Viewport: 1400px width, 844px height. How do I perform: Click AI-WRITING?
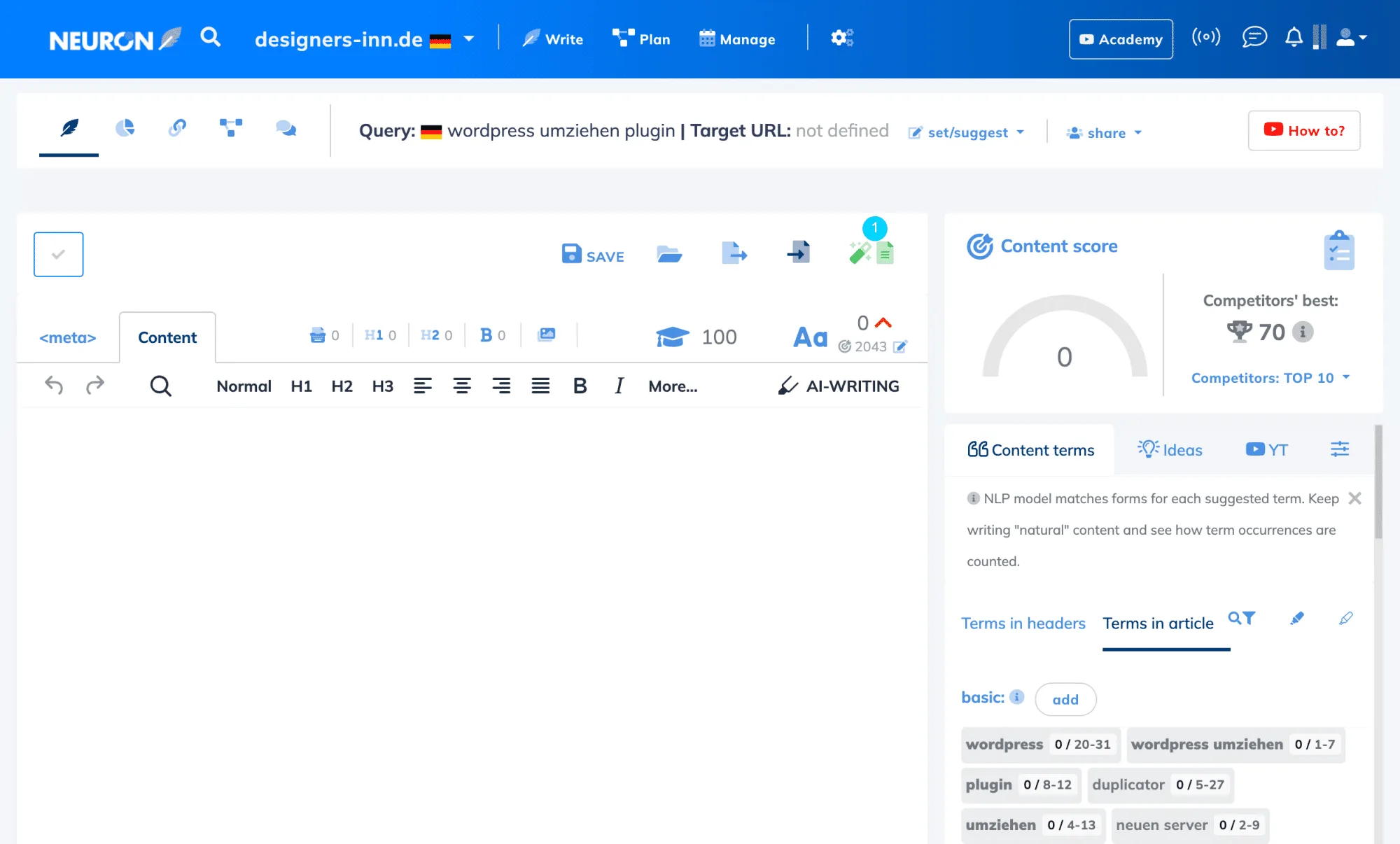(839, 386)
